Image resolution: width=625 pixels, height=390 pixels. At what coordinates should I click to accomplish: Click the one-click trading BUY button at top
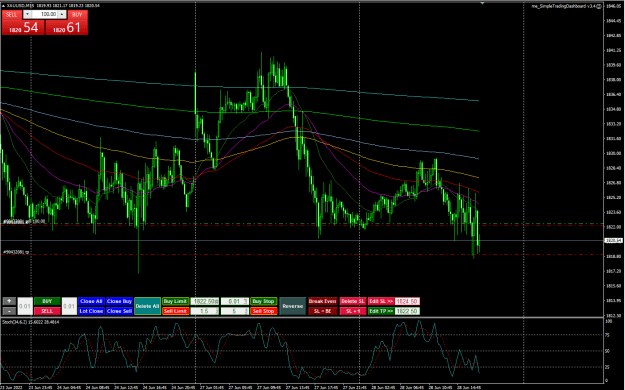coord(77,14)
